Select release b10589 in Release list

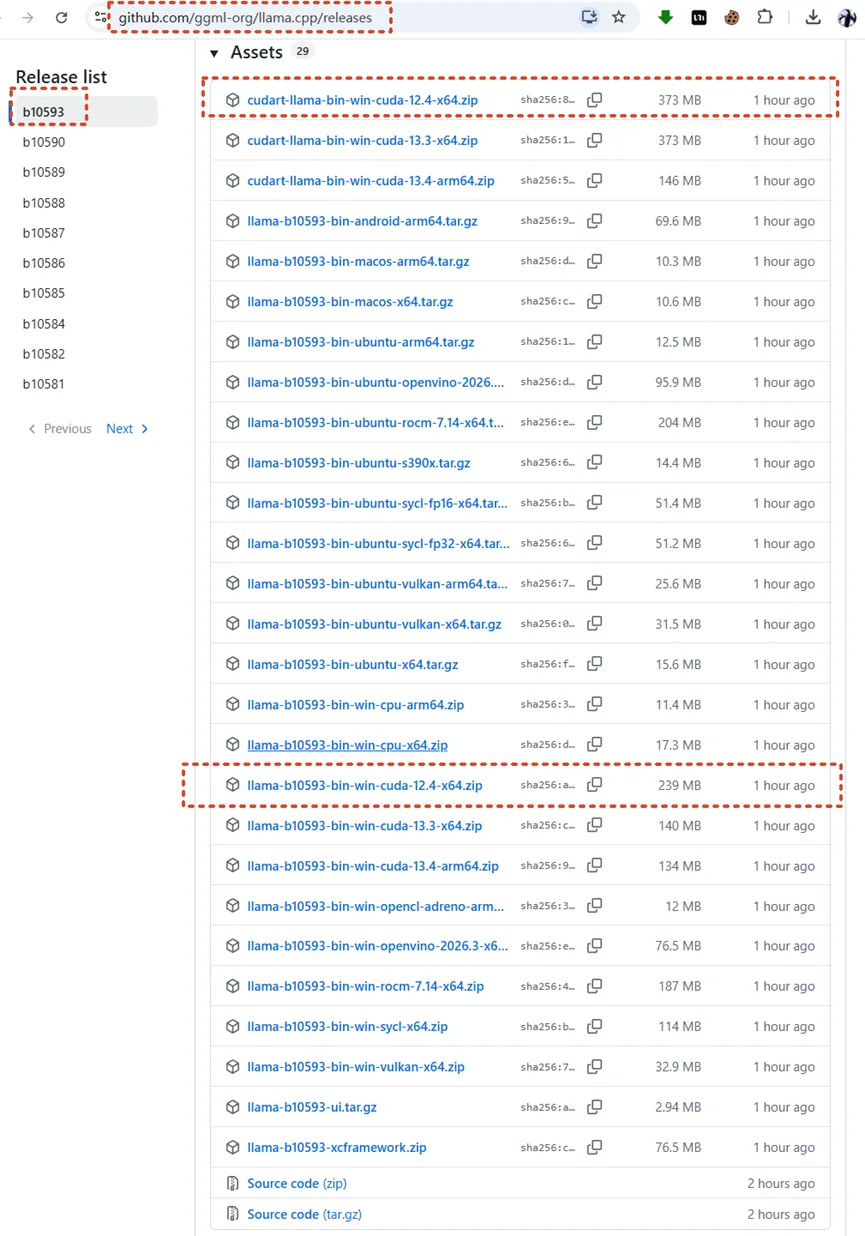pyautogui.click(x=44, y=172)
